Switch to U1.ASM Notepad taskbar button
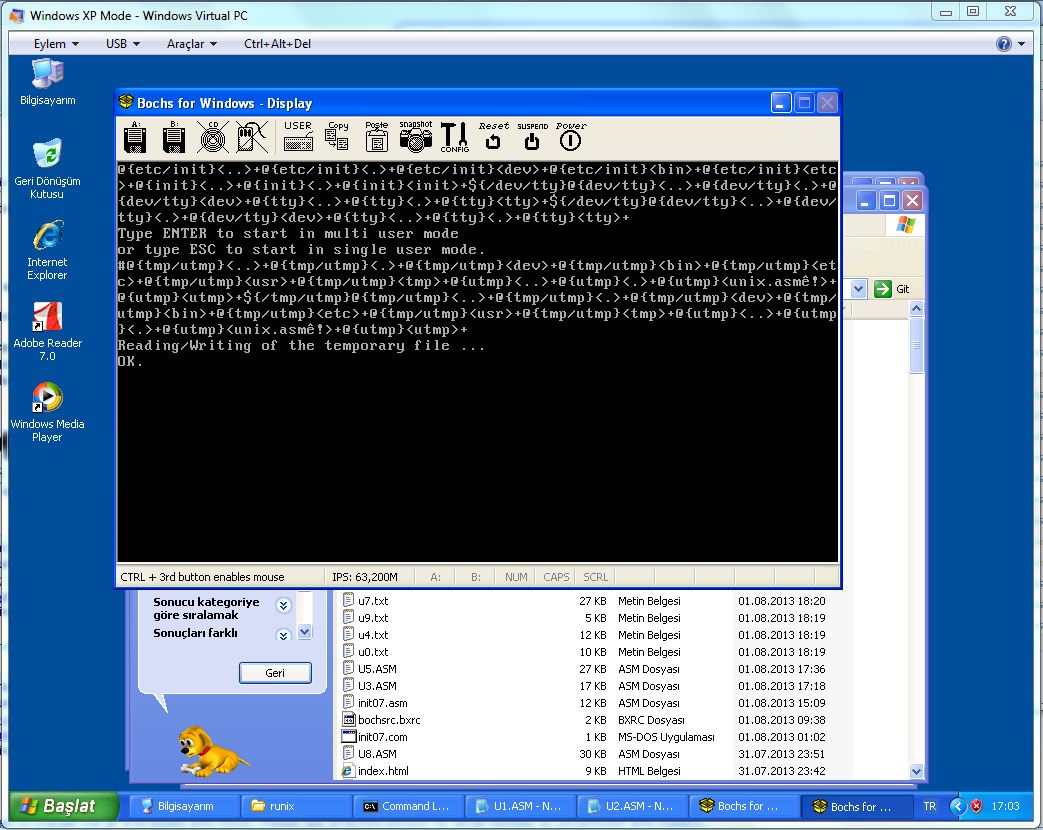The height and width of the screenshot is (830, 1043). tap(520, 806)
